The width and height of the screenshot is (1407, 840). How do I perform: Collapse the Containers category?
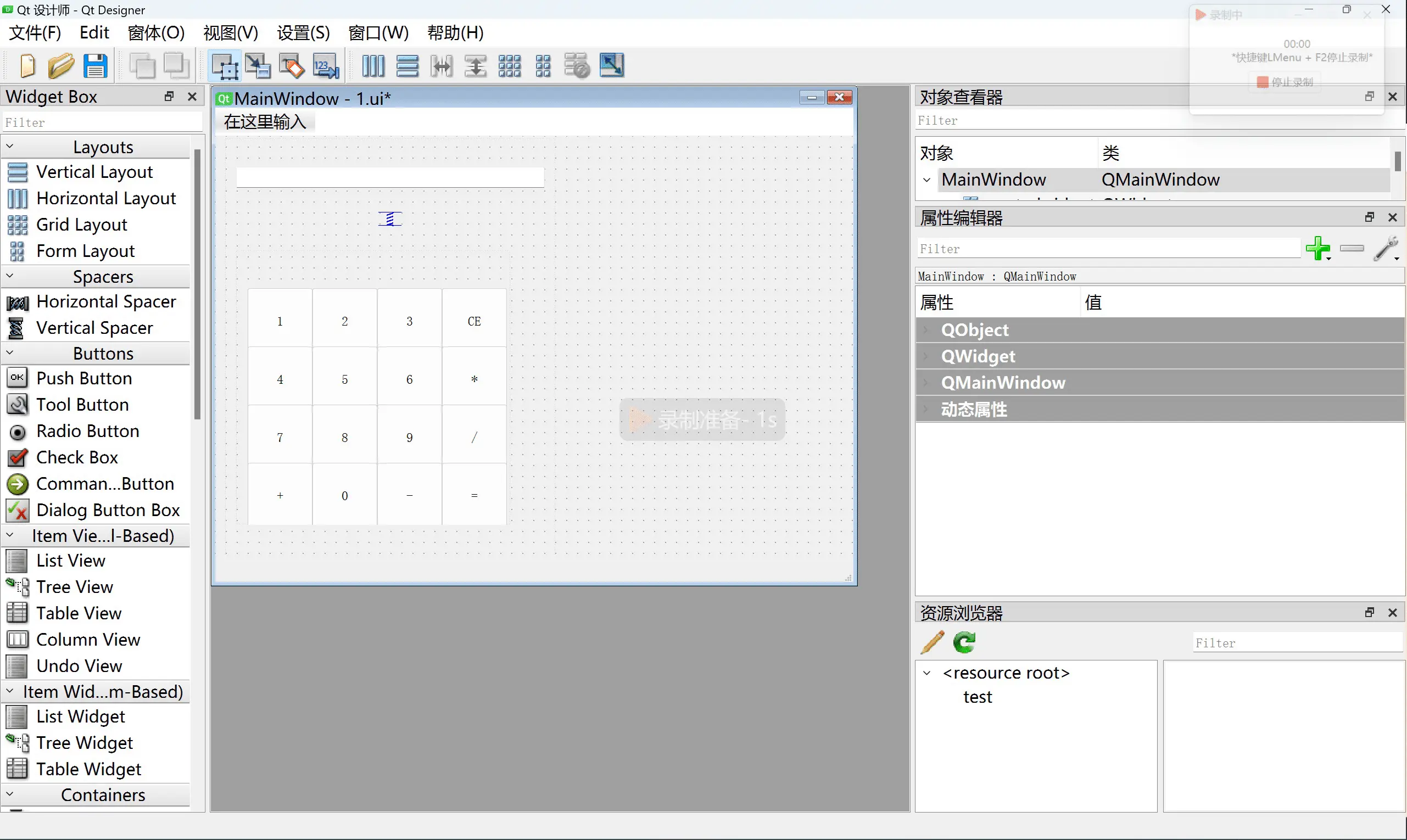click(10, 795)
